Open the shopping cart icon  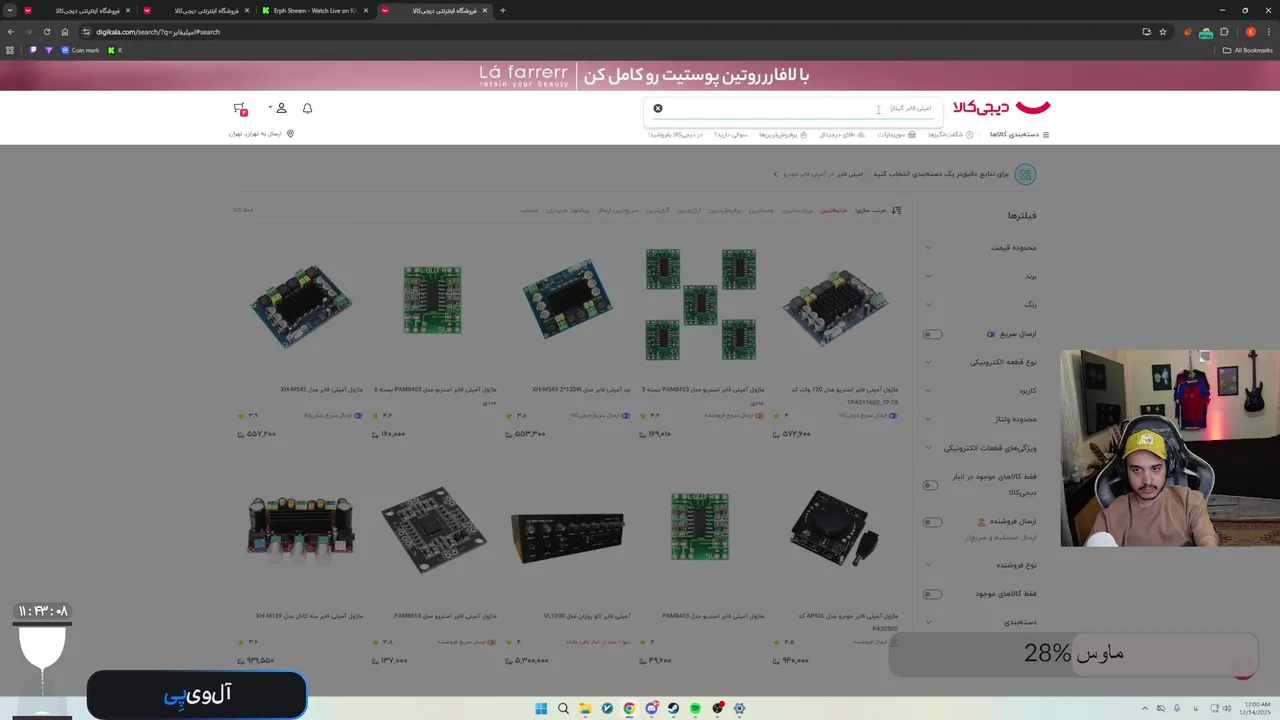[x=240, y=108]
